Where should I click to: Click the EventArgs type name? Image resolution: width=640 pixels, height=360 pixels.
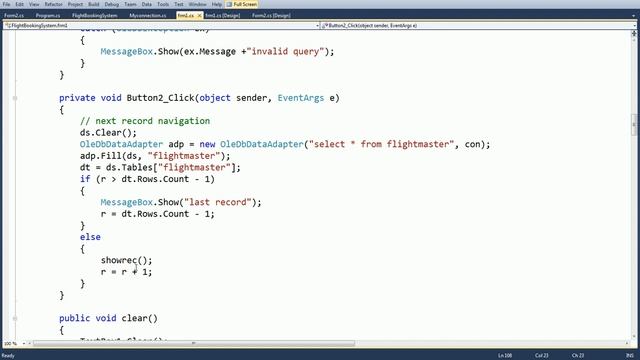pos(301,98)
